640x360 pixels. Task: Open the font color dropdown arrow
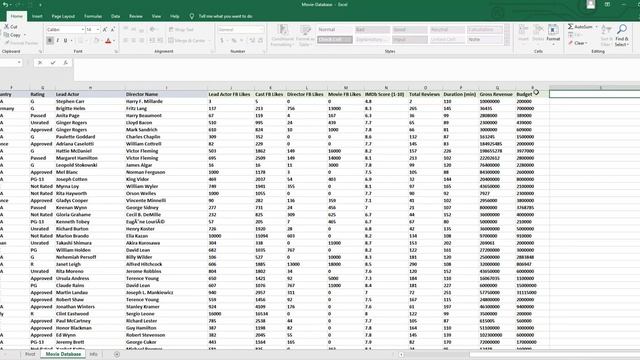[x=114, y=41]
